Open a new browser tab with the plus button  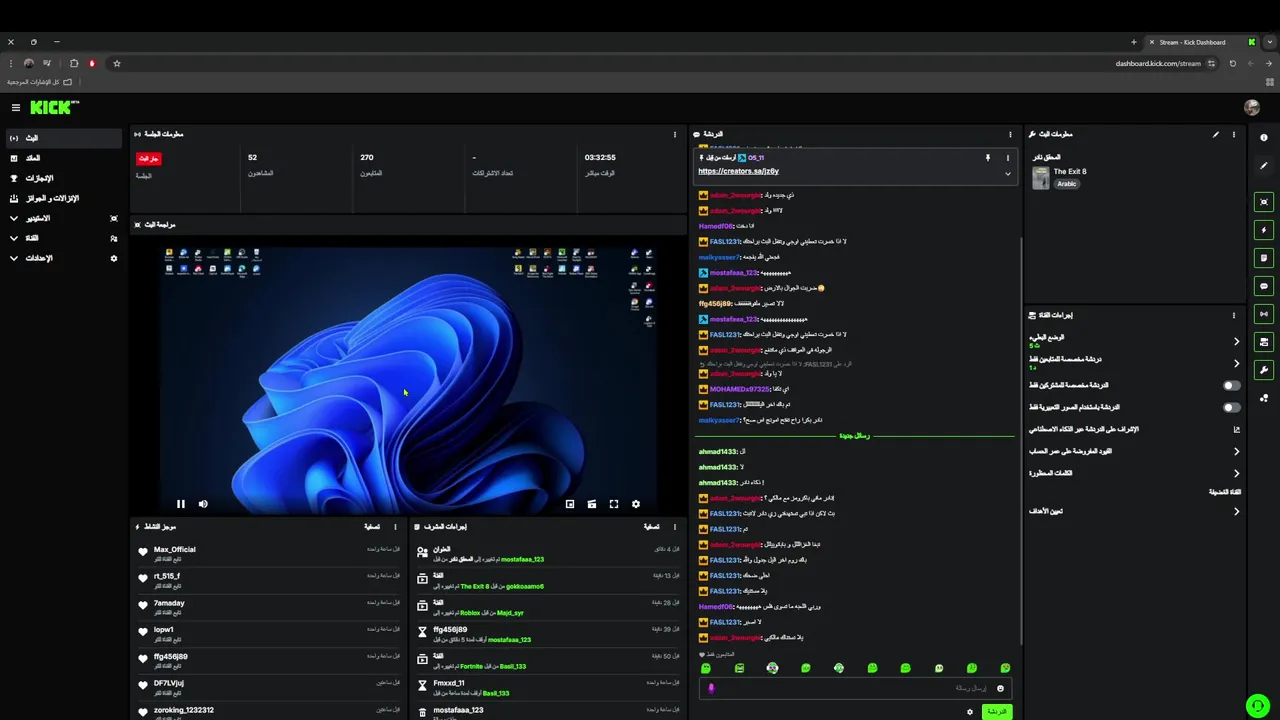1133,42
